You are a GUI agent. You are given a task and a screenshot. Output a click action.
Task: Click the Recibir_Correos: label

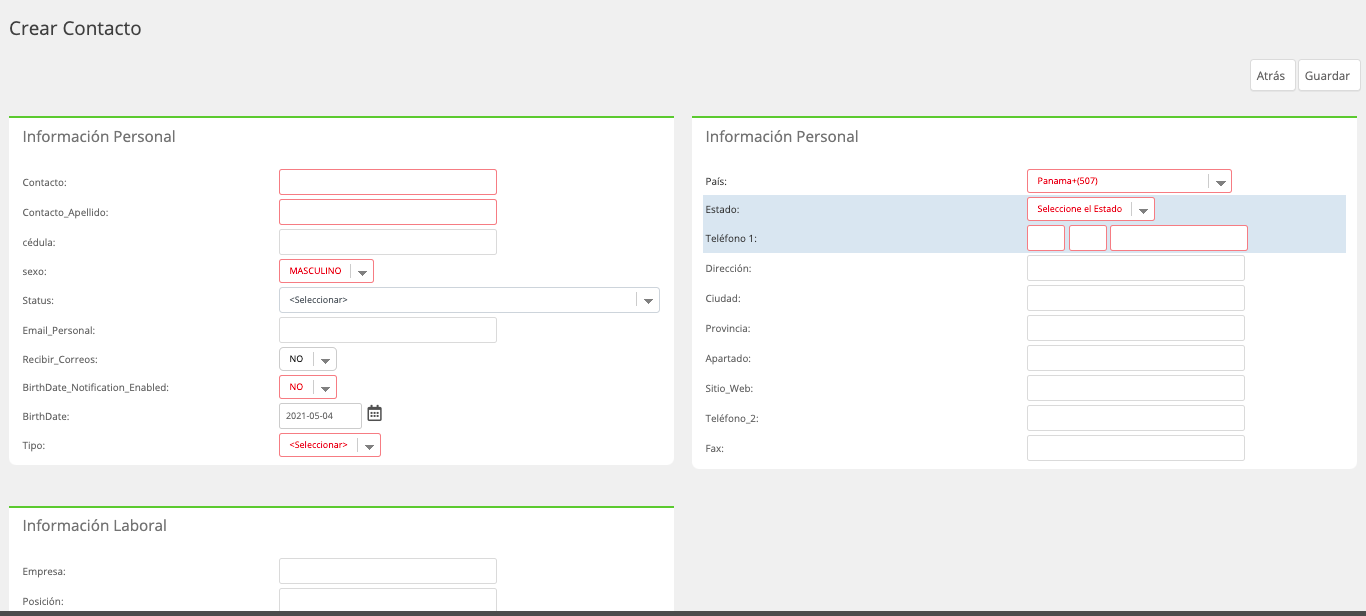pos(60,359)
